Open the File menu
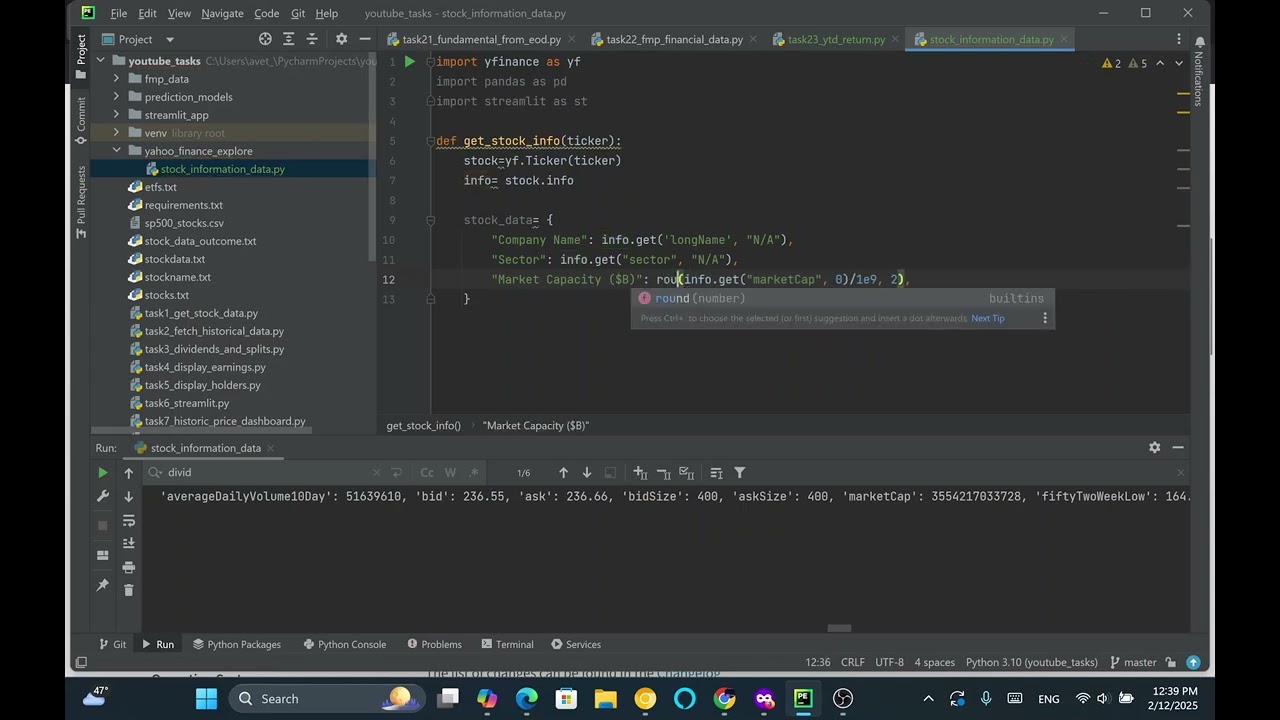The width and height of the screenshot is (1280, 720). coord(118,13)
